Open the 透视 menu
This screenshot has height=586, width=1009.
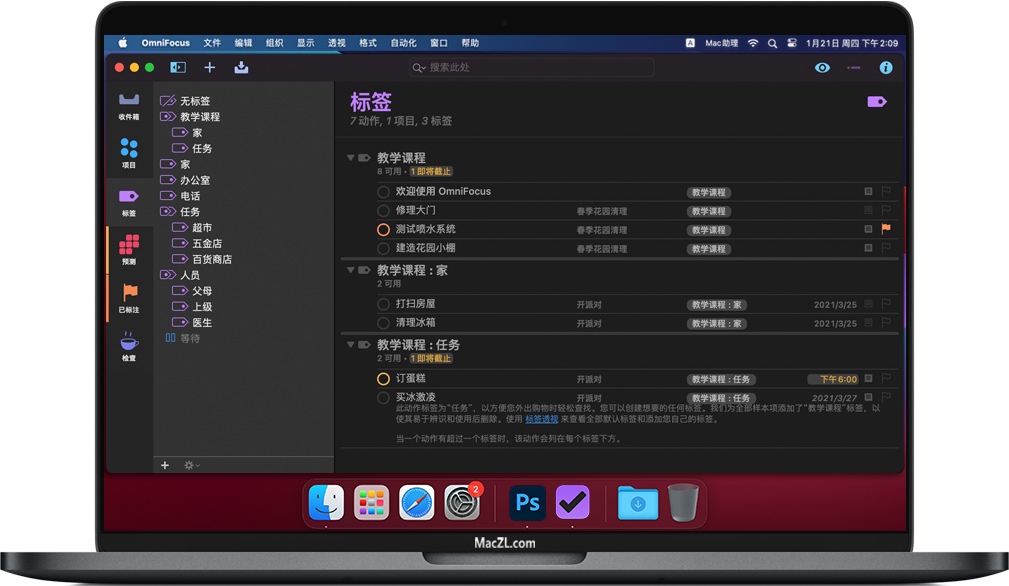click(337, 43)
